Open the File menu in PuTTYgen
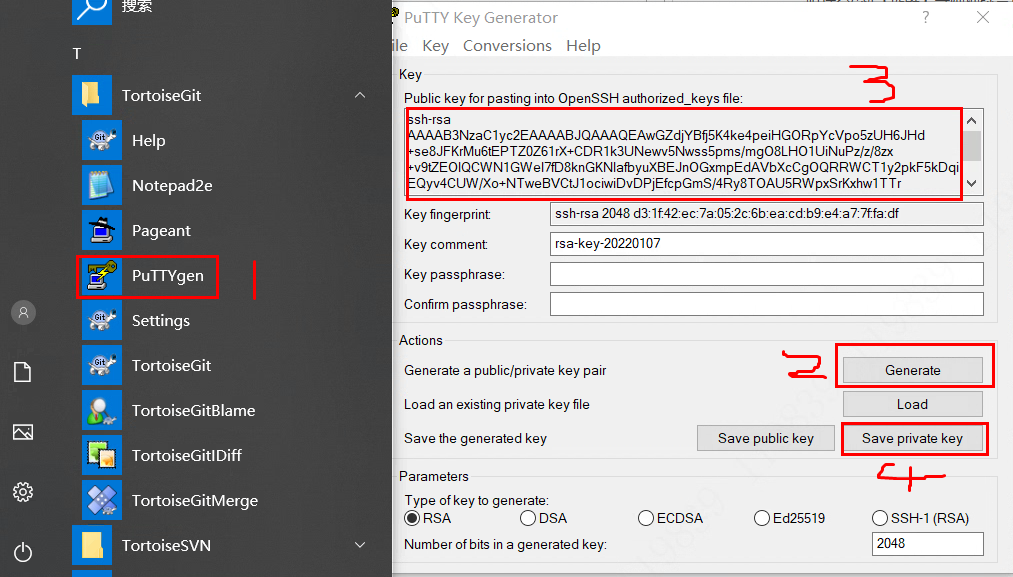1013x577 pixels. point(400,46)
